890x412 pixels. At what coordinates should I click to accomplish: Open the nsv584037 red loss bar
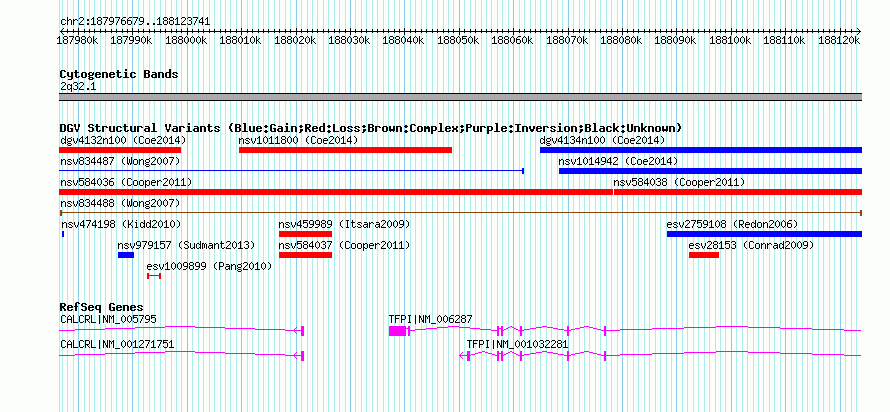pos(305,255)
